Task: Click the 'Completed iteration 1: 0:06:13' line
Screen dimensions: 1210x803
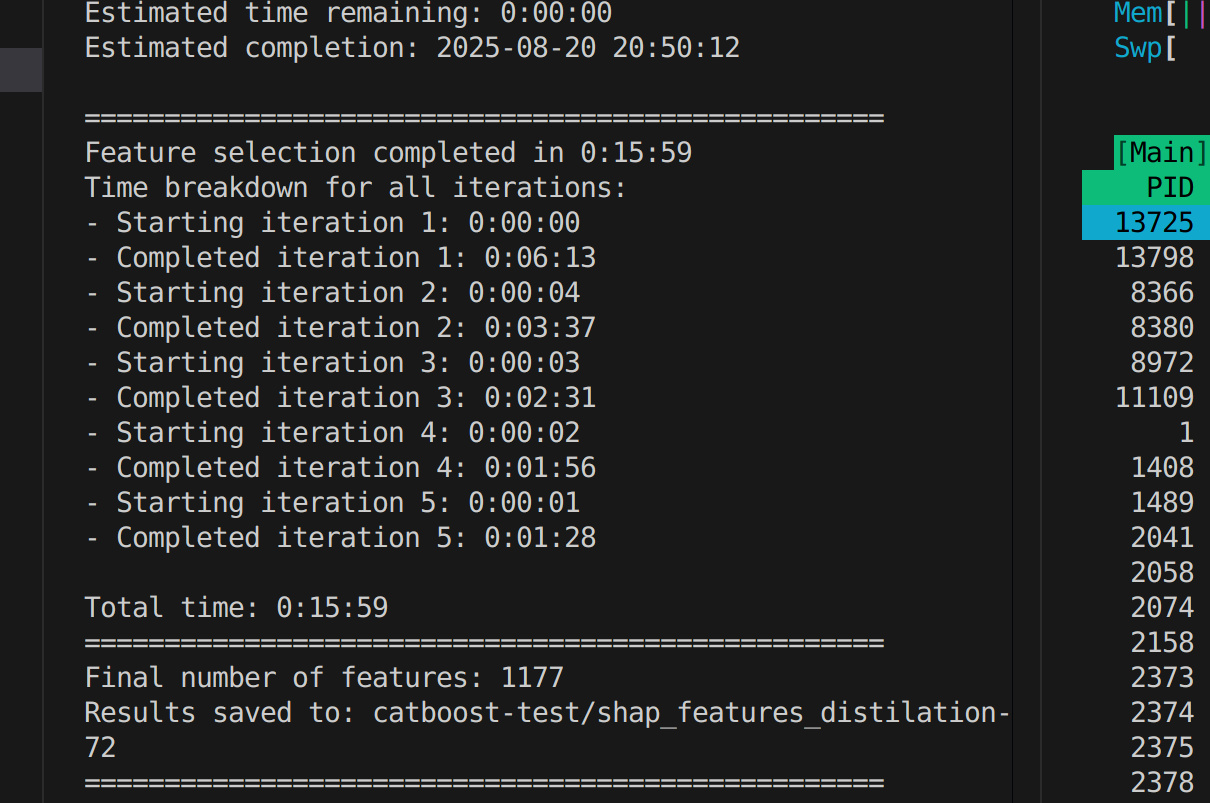Action: pos(340,258)
